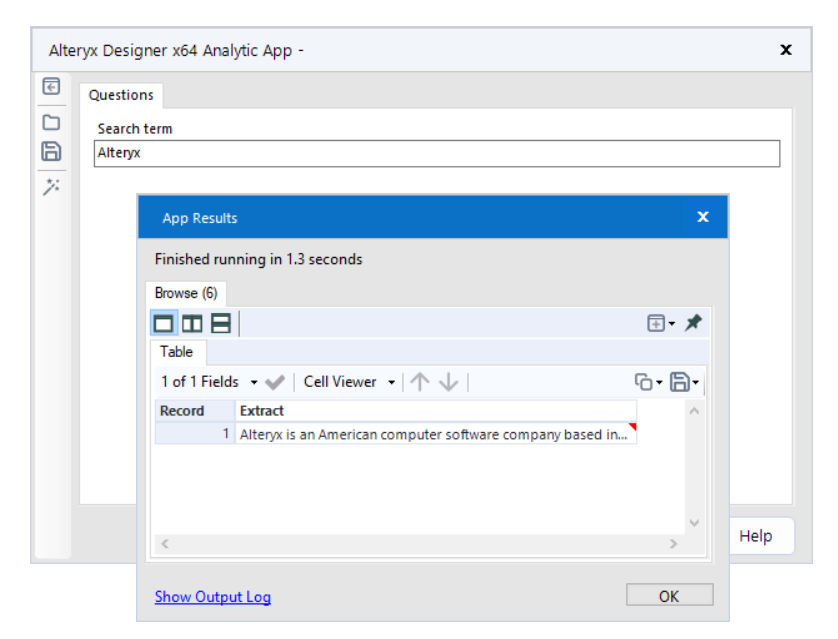Viewport: 838px width, 639px height.
Task: Click the save icon in left sidebar
Action: 51,151
